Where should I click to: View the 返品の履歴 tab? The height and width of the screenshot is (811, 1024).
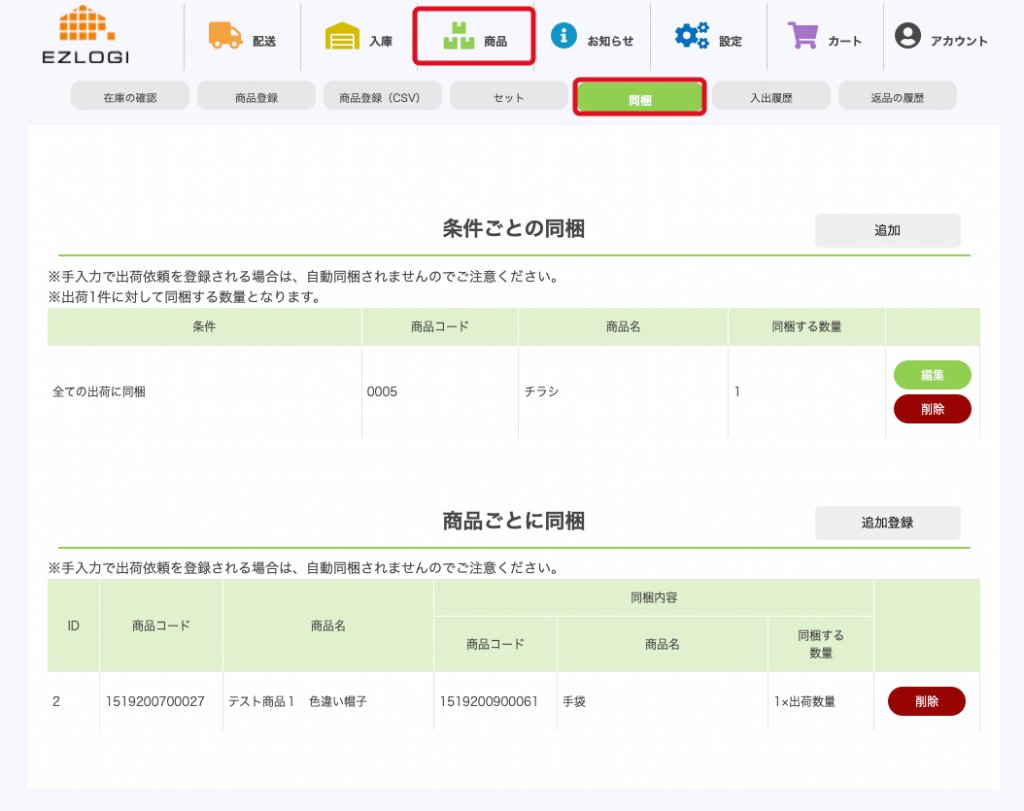coord(897,97)
